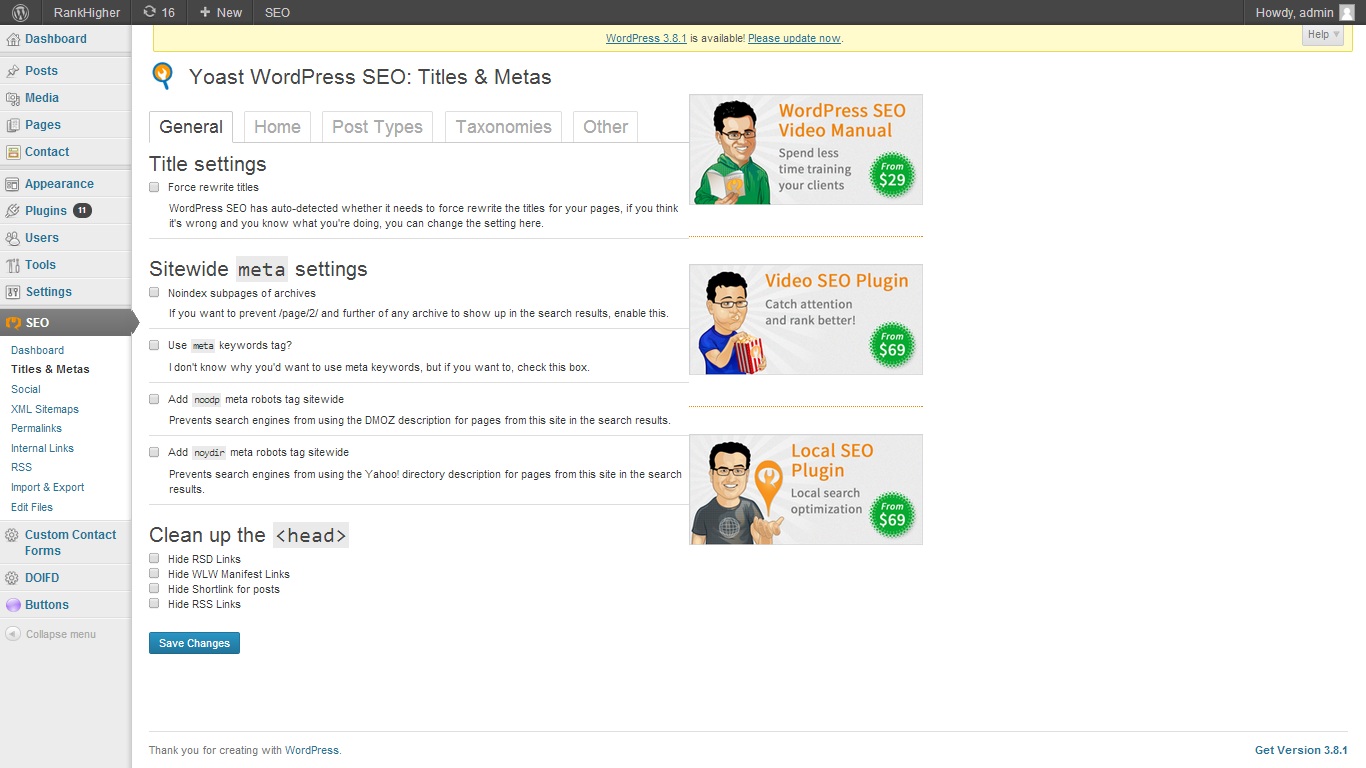
Task: Enable Force rewrite titles checkbox
Action: (154, 187)
